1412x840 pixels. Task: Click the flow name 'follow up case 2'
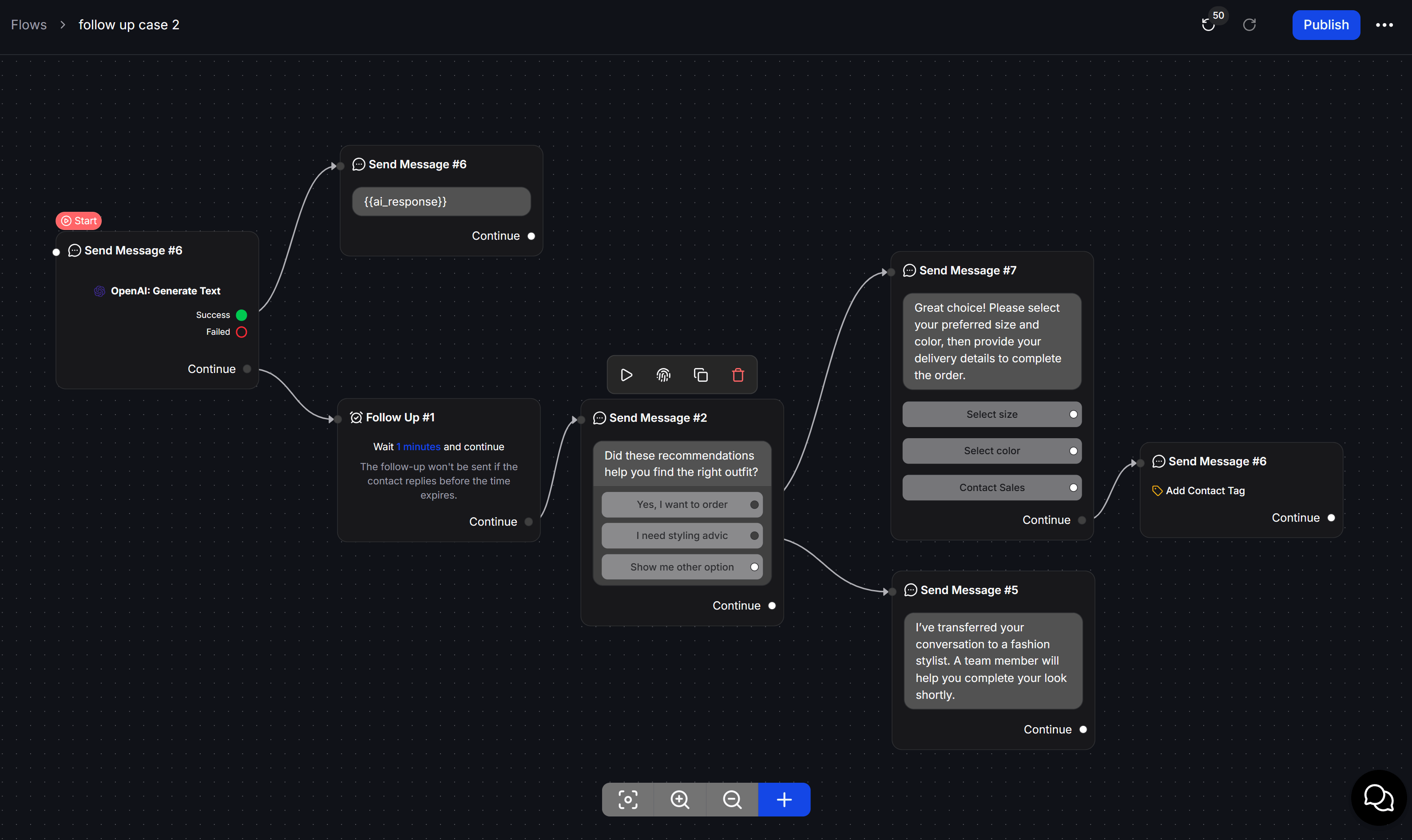129,25
